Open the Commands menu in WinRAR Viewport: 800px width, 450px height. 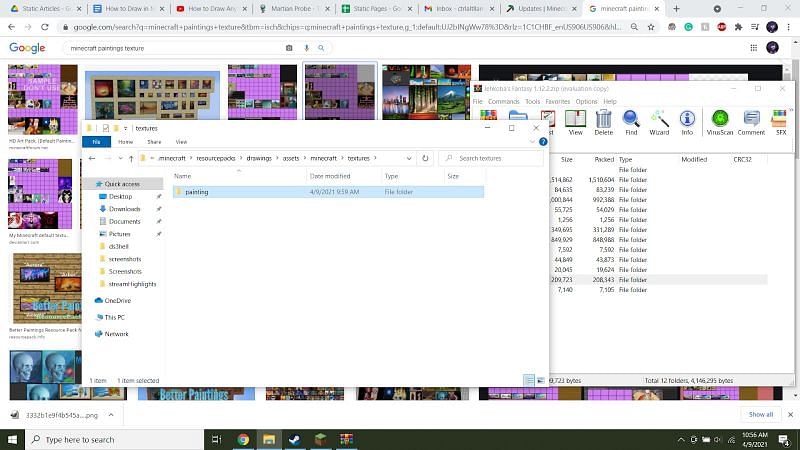click(503, 101)
